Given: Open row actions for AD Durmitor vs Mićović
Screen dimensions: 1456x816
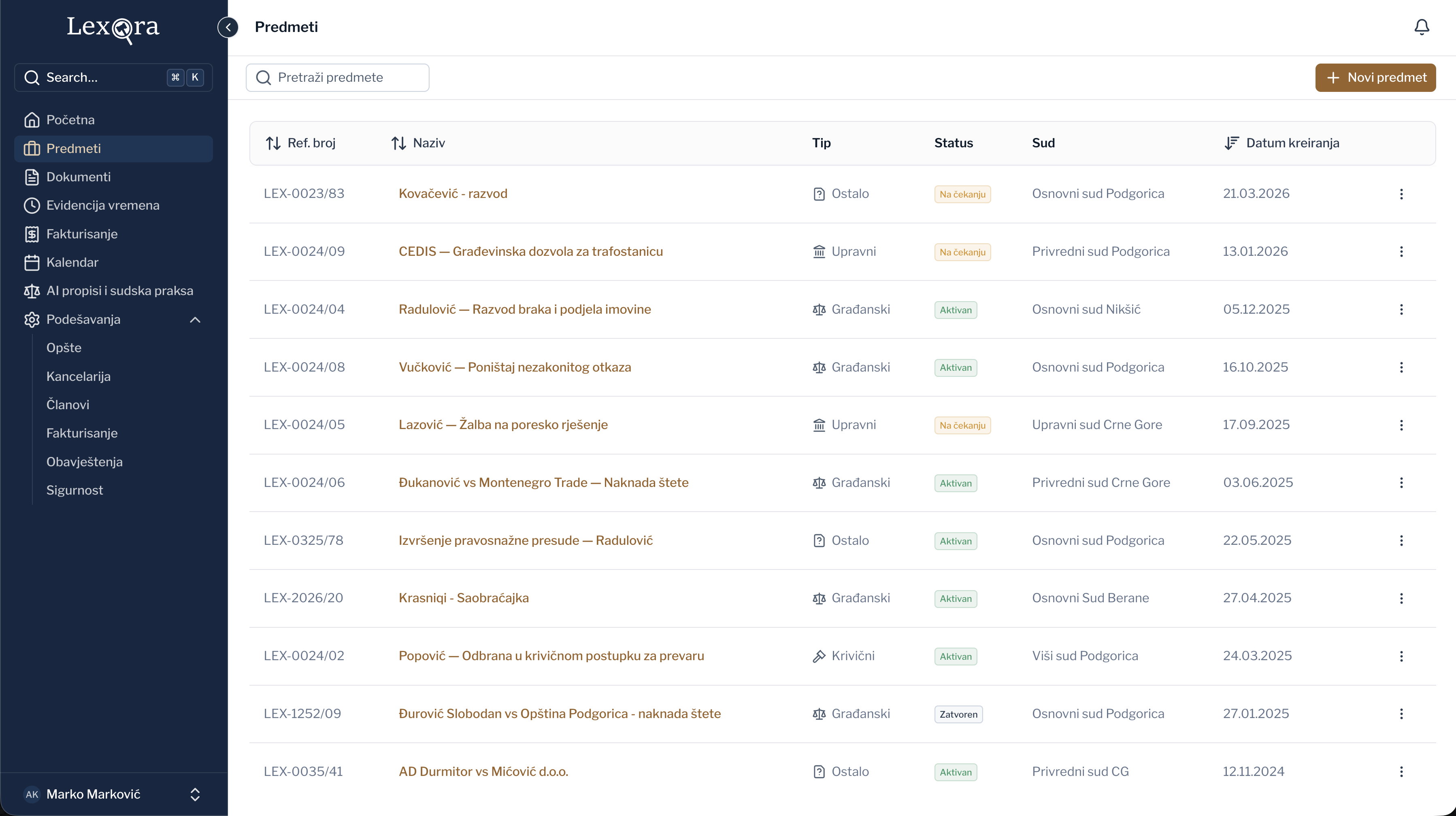Looking at the screenshot, I should coord(1401,771).
